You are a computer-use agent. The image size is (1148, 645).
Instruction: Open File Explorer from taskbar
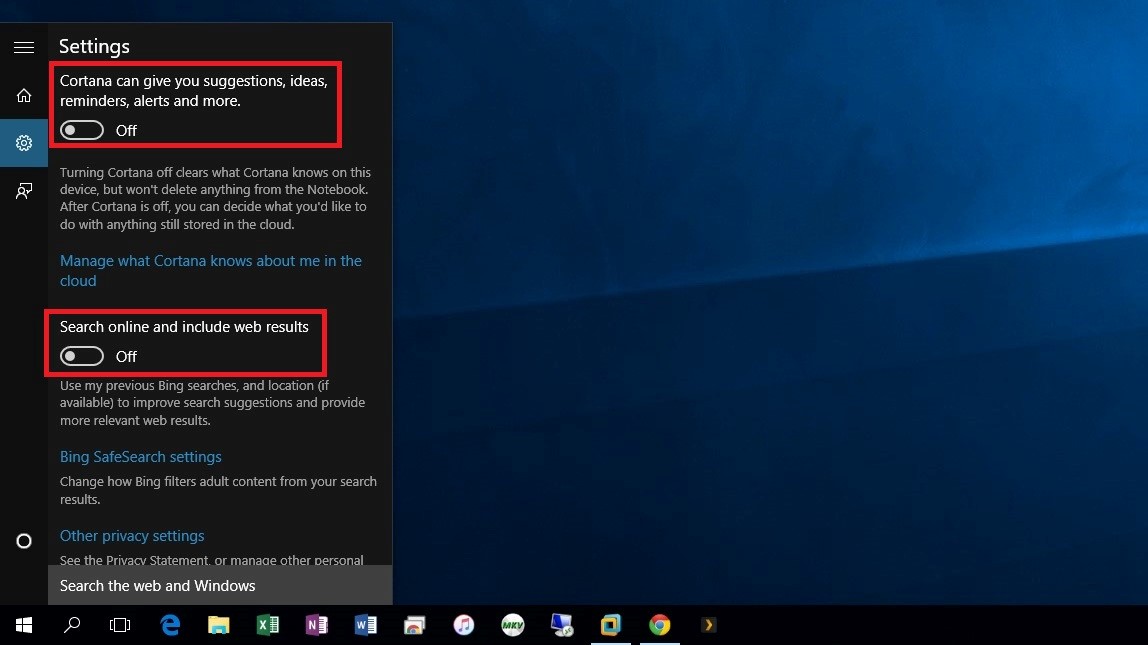click(x=218, y=625)
